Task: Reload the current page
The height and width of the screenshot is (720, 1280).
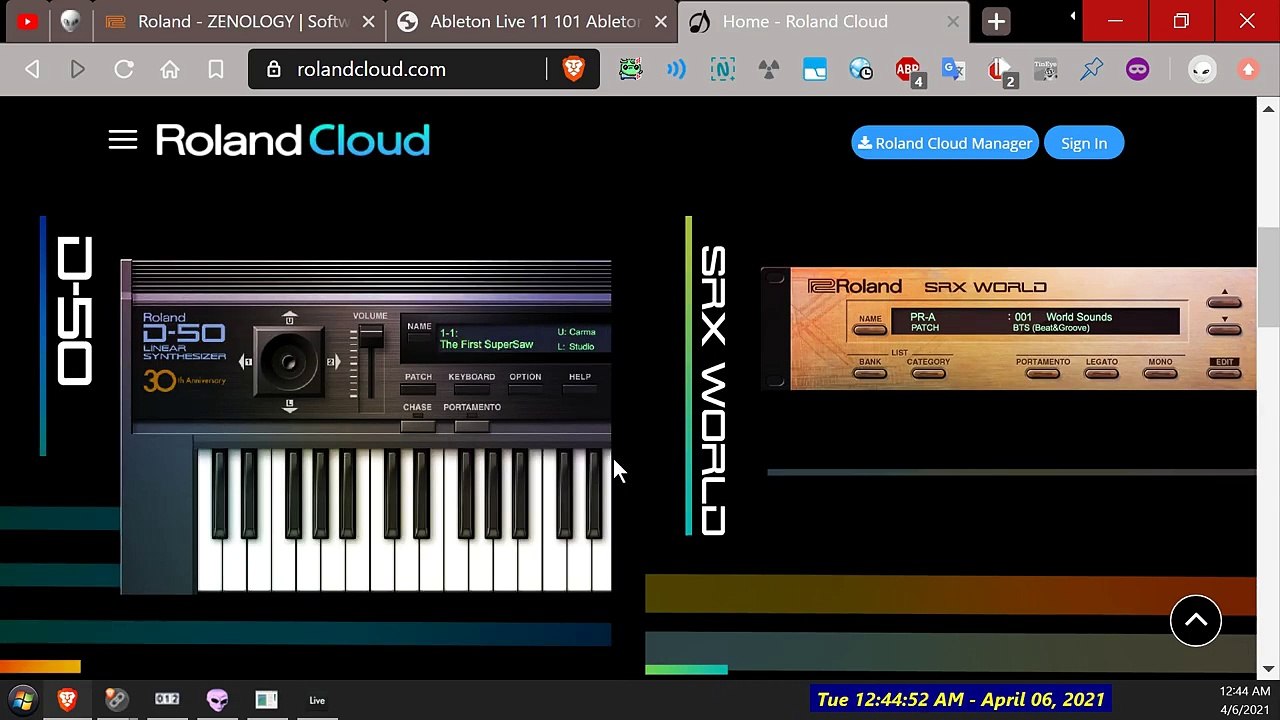Action: [124, 69]
